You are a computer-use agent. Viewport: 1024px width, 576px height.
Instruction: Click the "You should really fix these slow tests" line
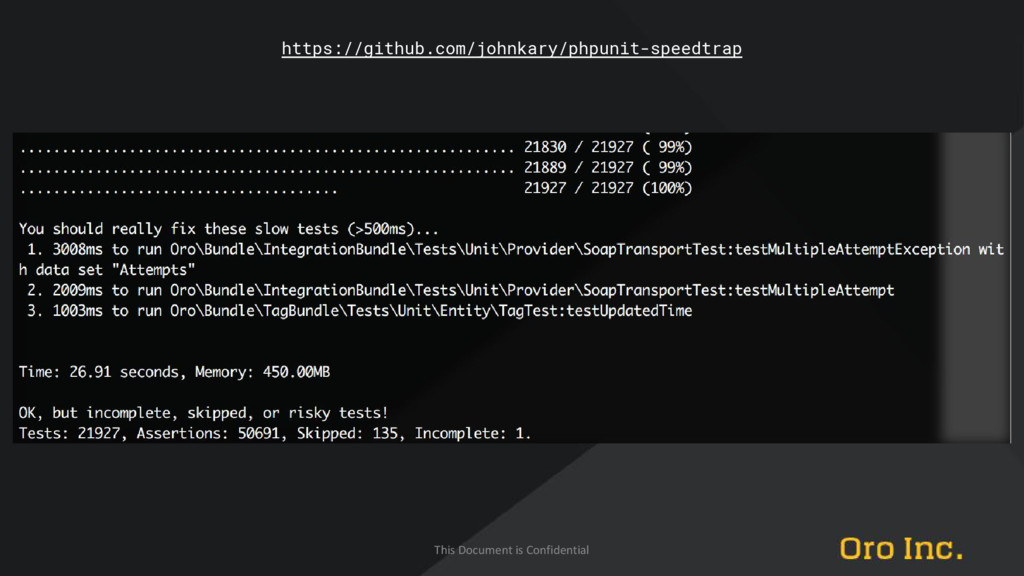(229, 229)
